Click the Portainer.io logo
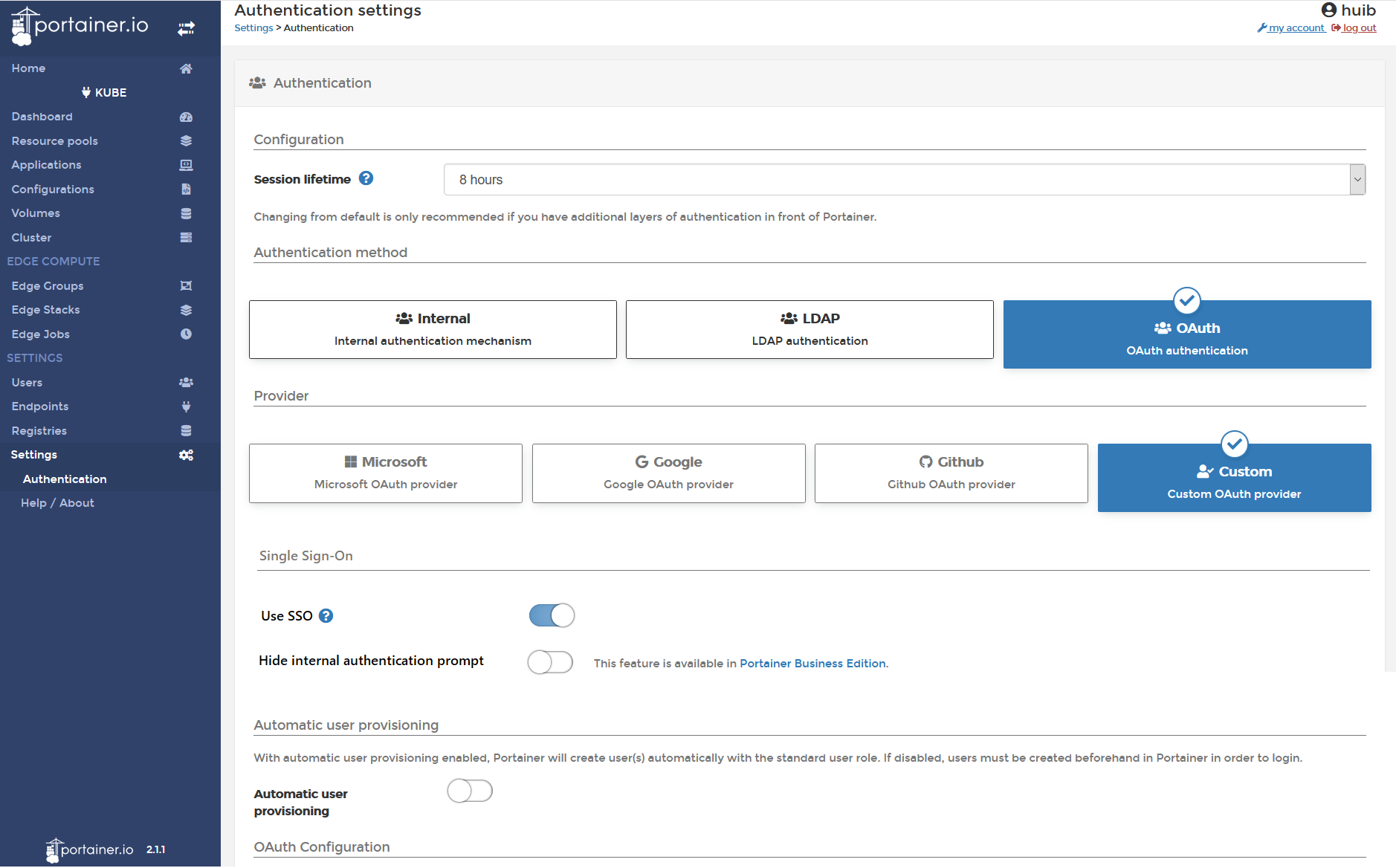 pyautogui.click(x=80, y=25)
